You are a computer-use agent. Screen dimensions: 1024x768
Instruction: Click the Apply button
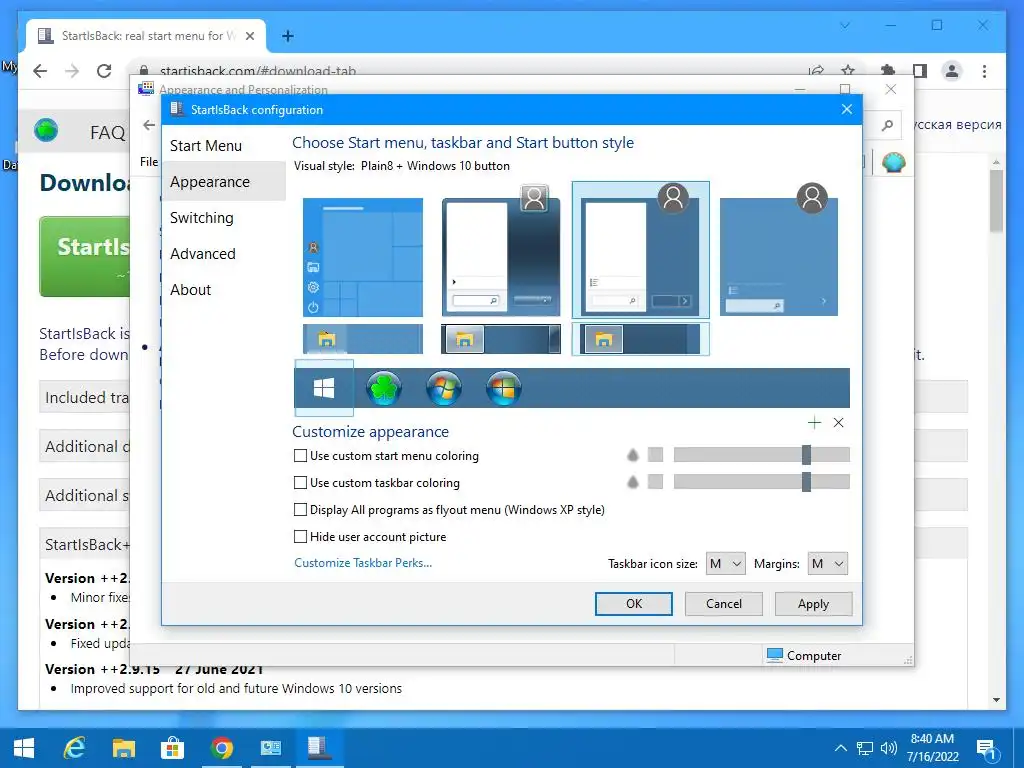(813, 603)
